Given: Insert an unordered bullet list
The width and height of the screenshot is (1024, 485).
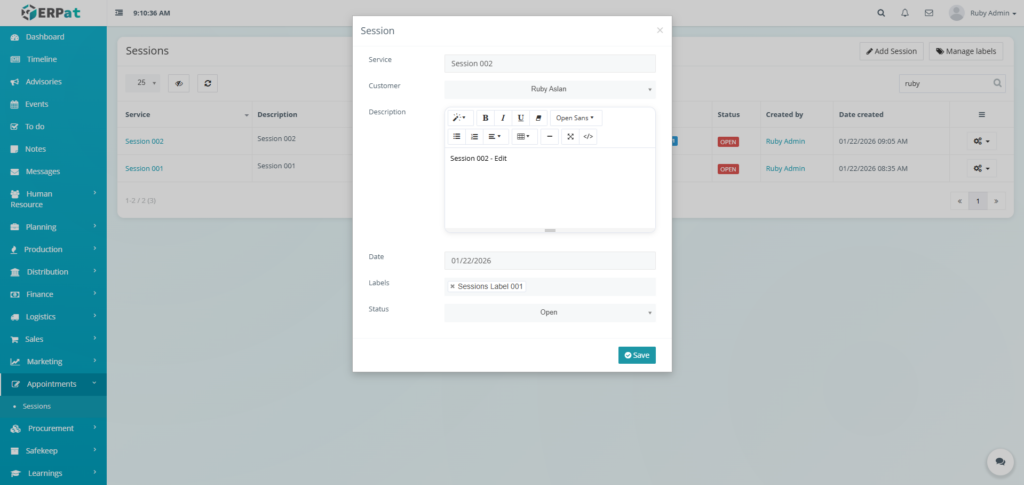Looking at the screenshot, I should click(x=457, y=136).
